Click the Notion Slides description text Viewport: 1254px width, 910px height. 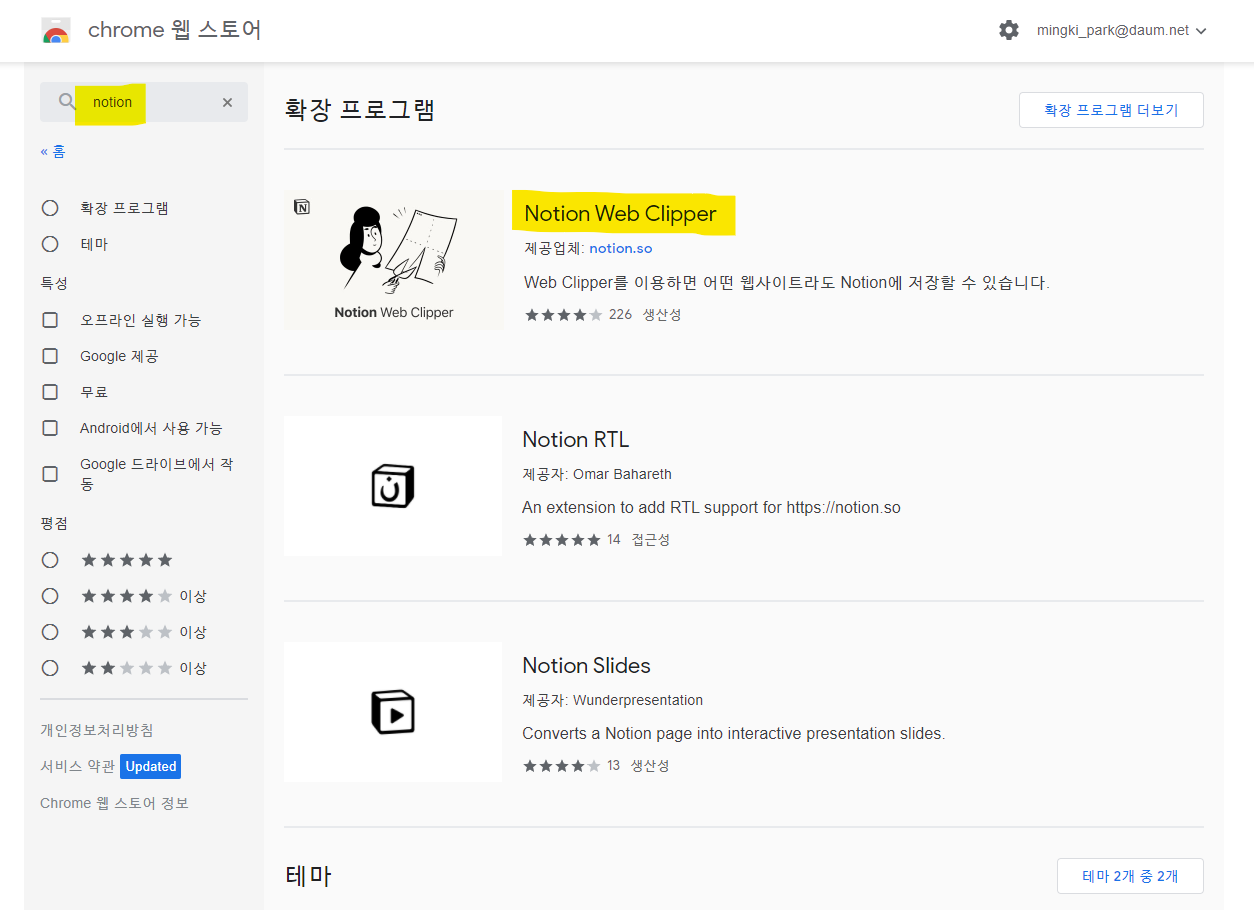[733, 734]
